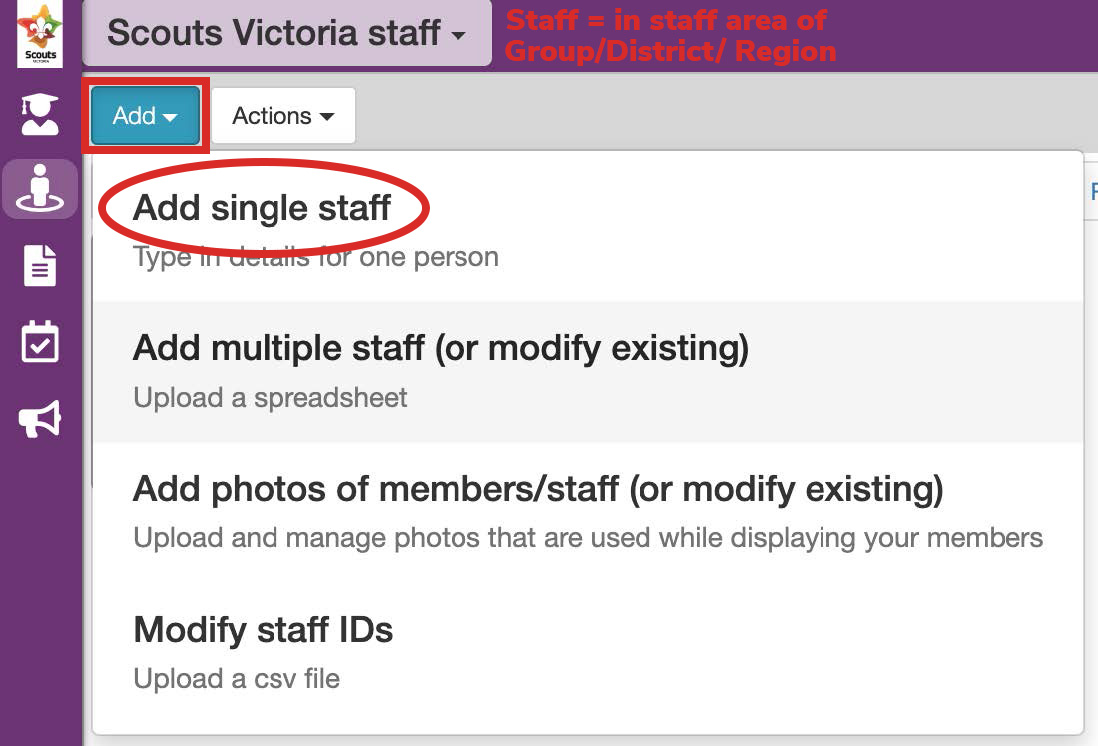Expand the Scouts Victoria staff dropdown

pos(287,33)
